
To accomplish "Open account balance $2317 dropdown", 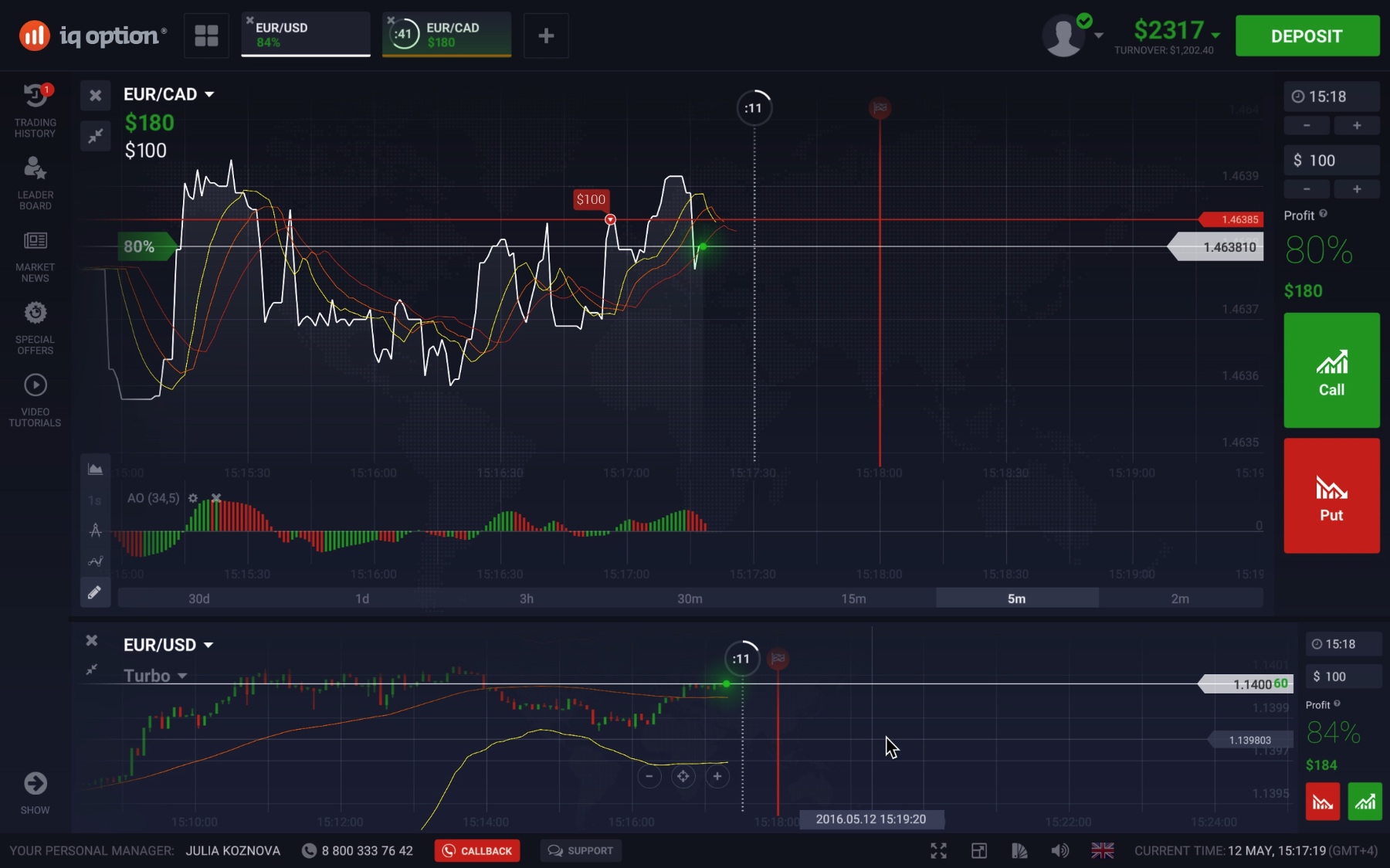I will pyautogui.click(x=1176, y=31).
